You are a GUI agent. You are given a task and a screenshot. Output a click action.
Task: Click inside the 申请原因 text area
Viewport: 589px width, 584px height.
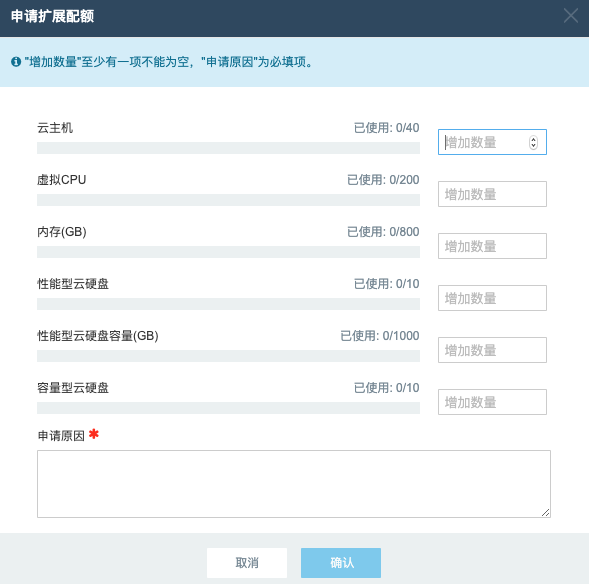click(294, 484)
